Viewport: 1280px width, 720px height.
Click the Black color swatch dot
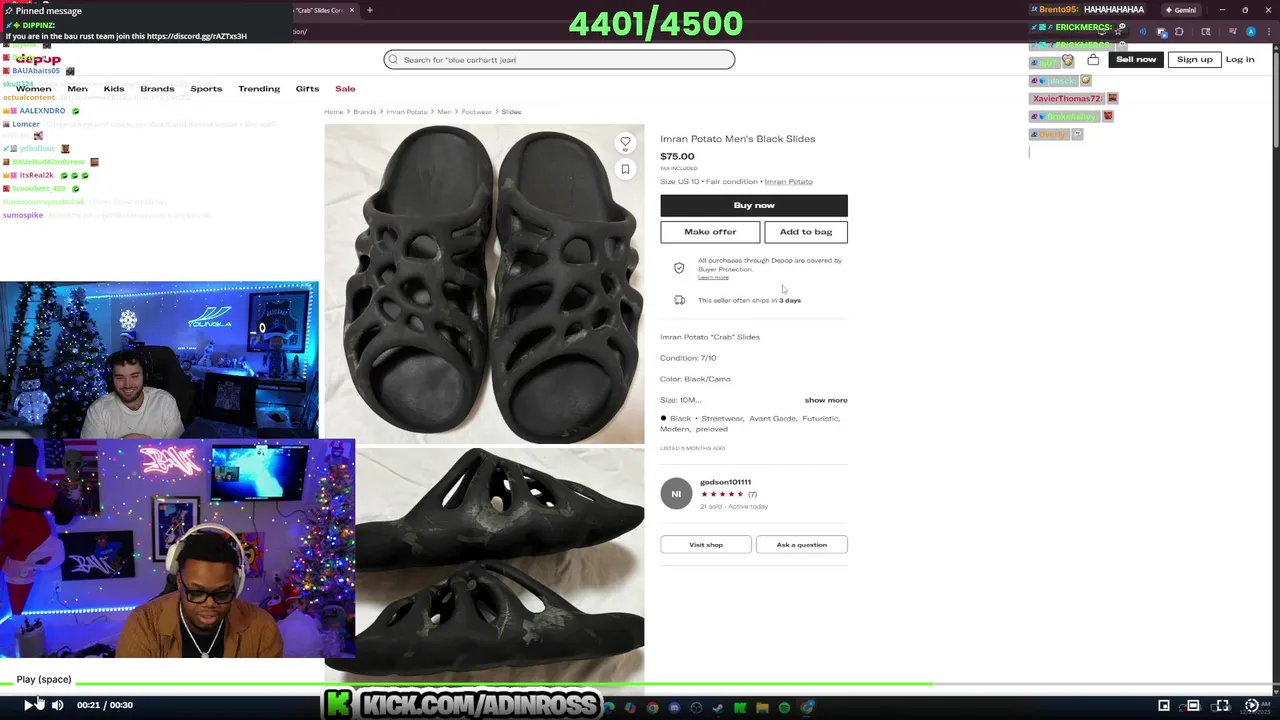(663, 419)
